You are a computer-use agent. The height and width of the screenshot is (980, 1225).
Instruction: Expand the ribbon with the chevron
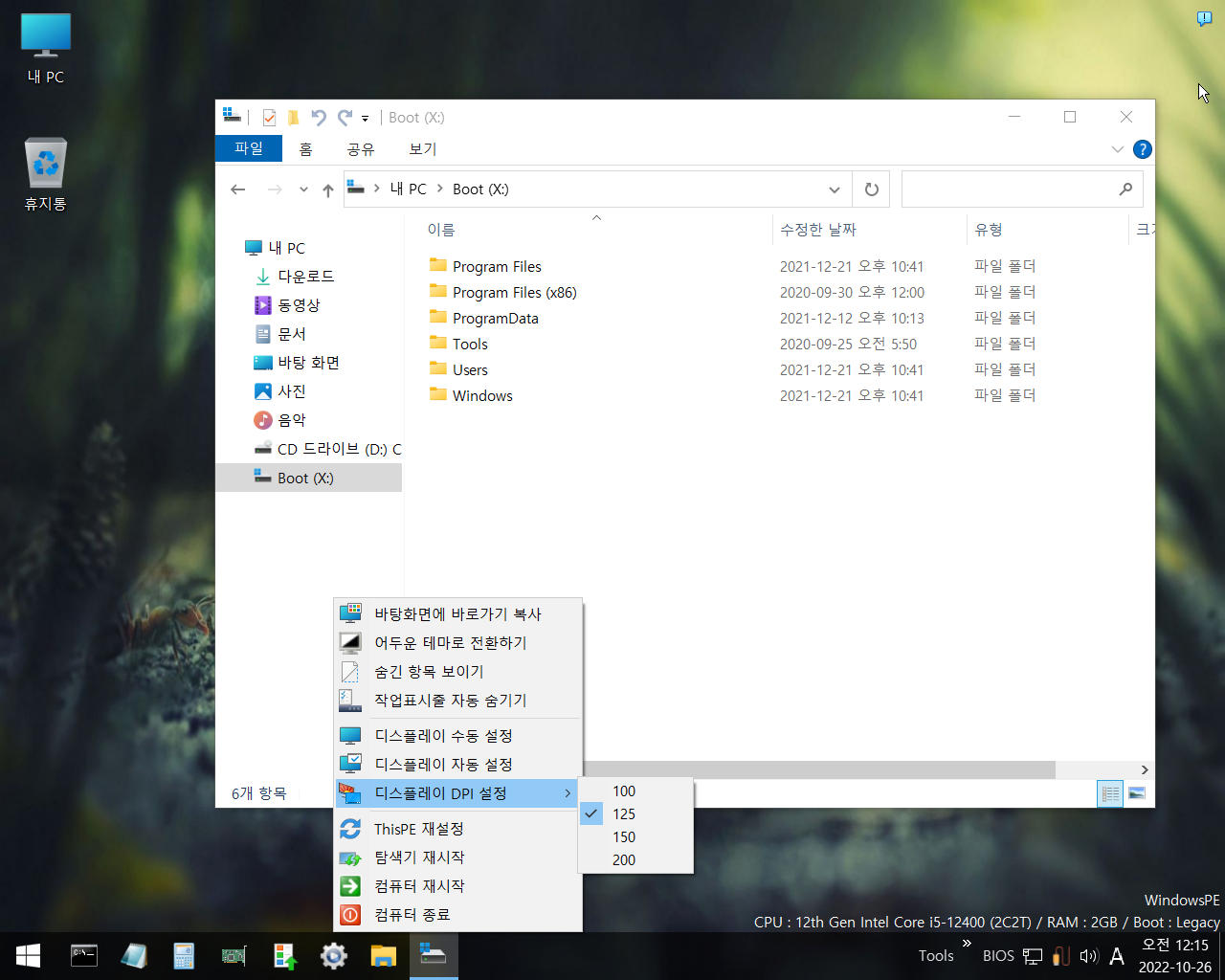(x=1117, y=149)
